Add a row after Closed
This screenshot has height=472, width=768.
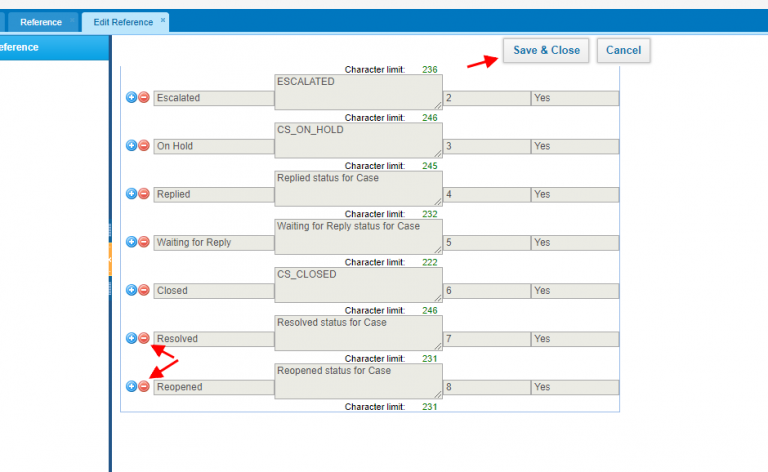pos(131,290)
